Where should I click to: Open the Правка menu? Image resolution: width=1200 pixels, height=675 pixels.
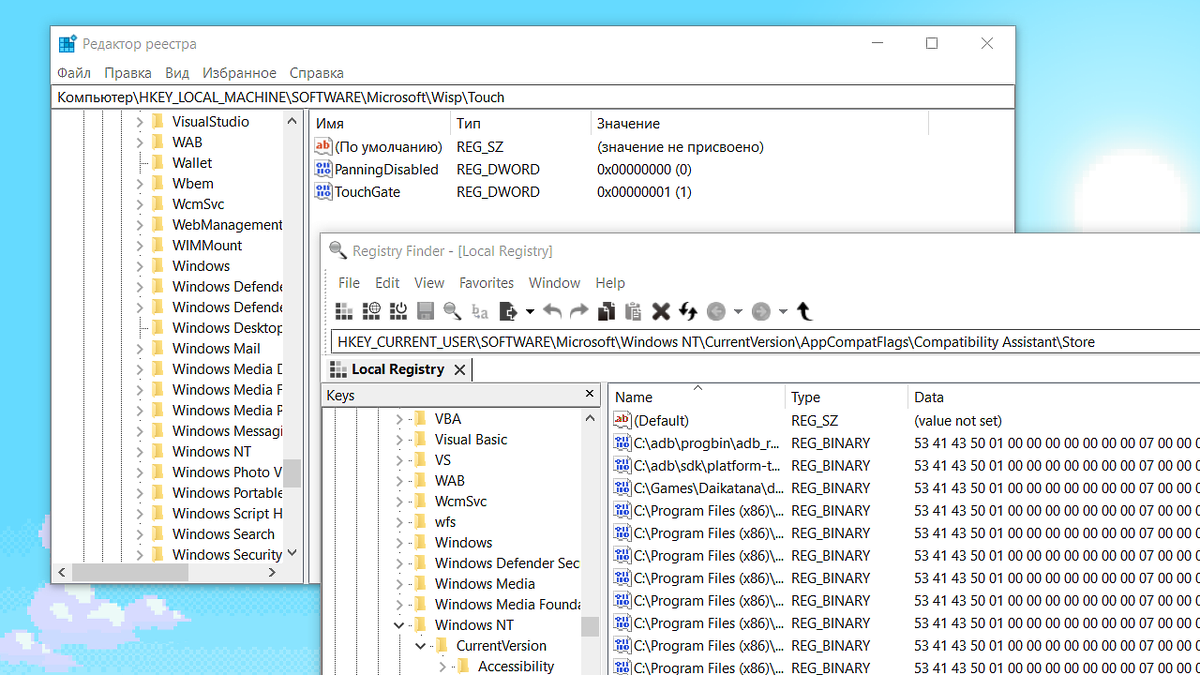128,73
